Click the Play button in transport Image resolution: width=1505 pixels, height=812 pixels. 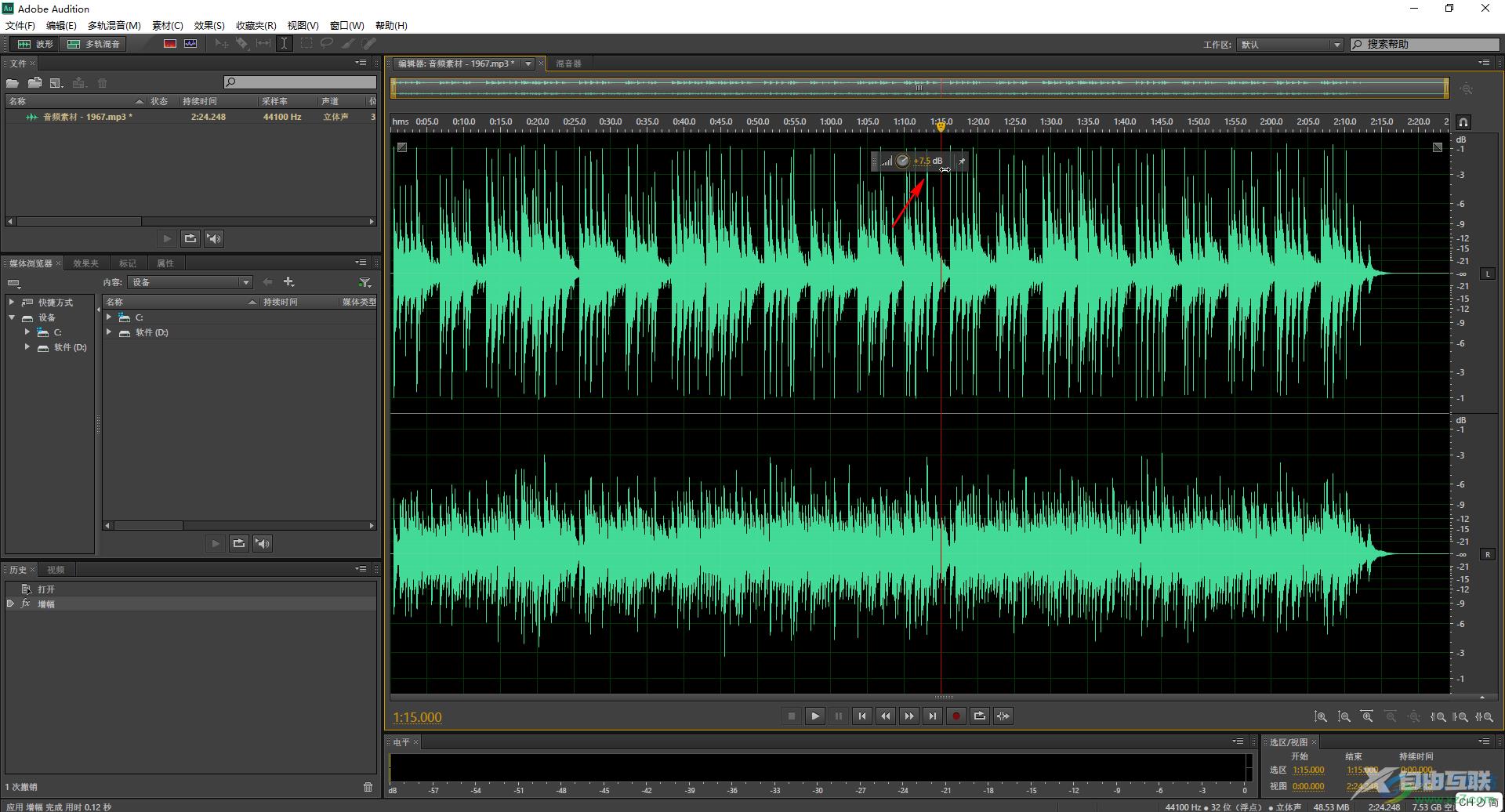(815, 716)
